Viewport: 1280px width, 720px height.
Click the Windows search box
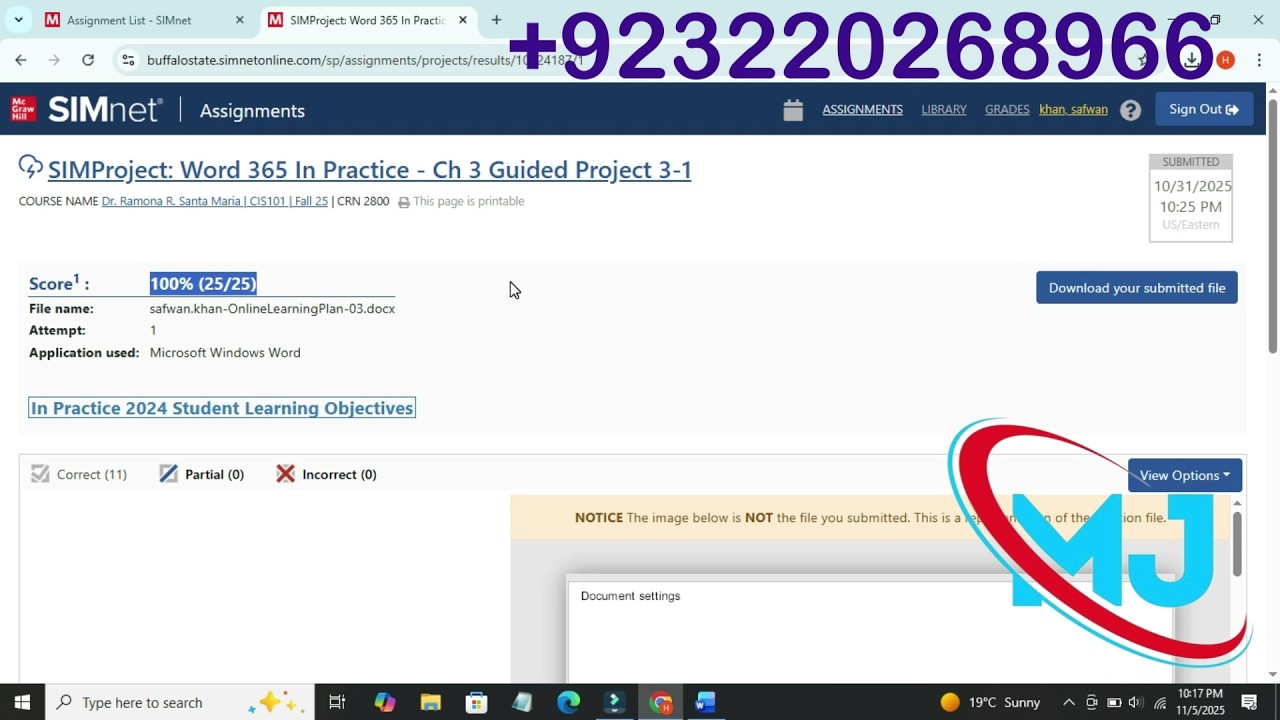(180, 702)
